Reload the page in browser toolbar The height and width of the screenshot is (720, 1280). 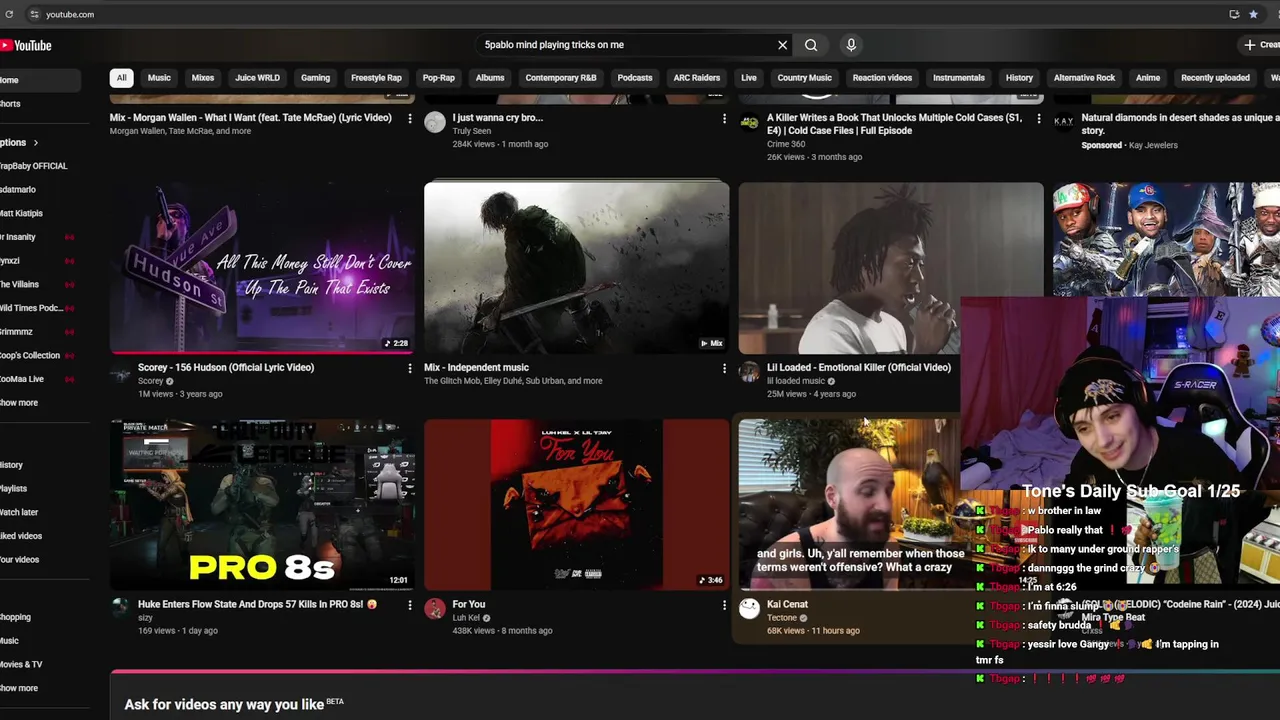[x=9, y=14]
